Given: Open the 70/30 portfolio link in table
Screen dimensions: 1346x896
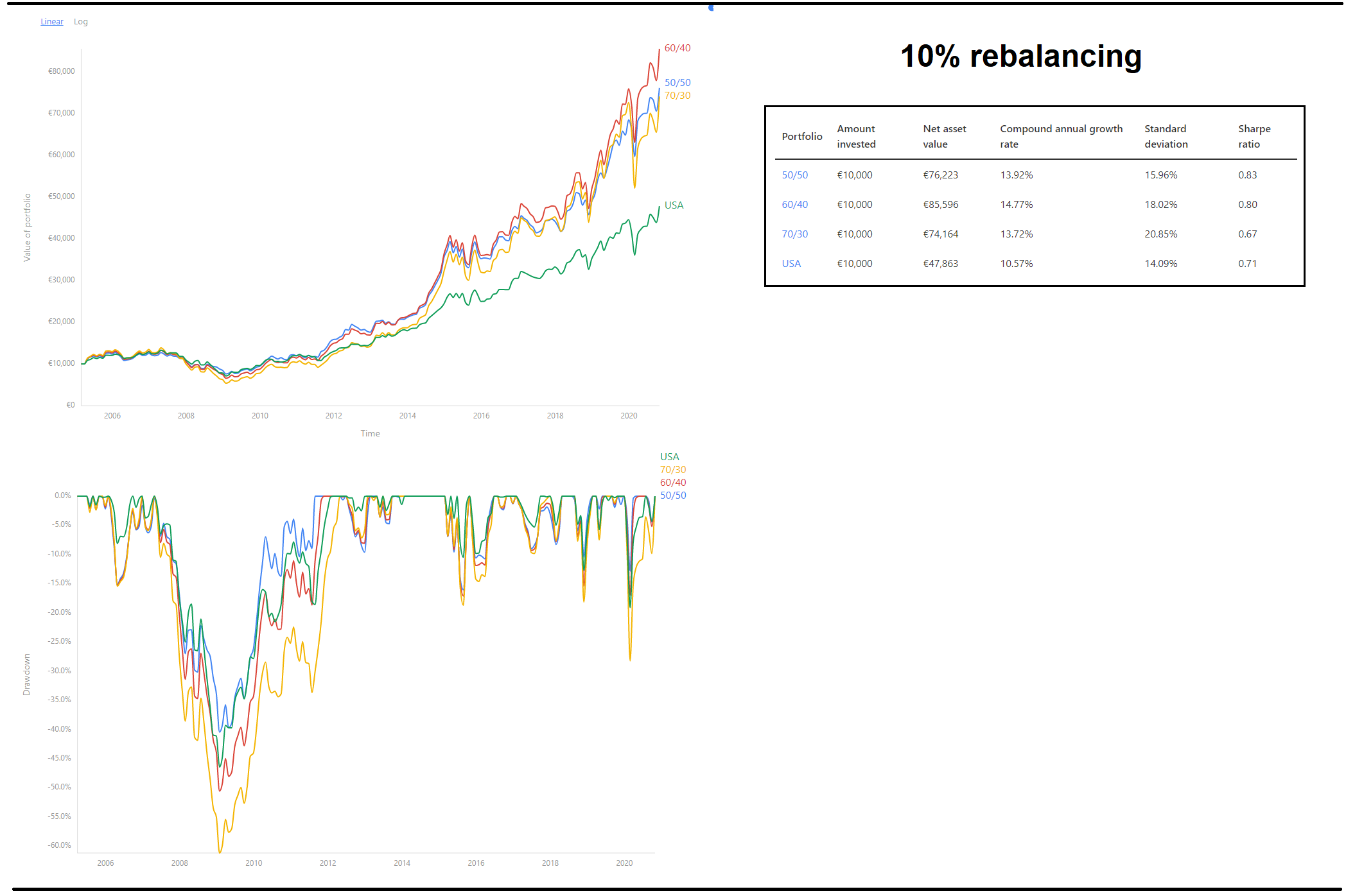Looking at the screenshot, I should click(x=794, y=234).
